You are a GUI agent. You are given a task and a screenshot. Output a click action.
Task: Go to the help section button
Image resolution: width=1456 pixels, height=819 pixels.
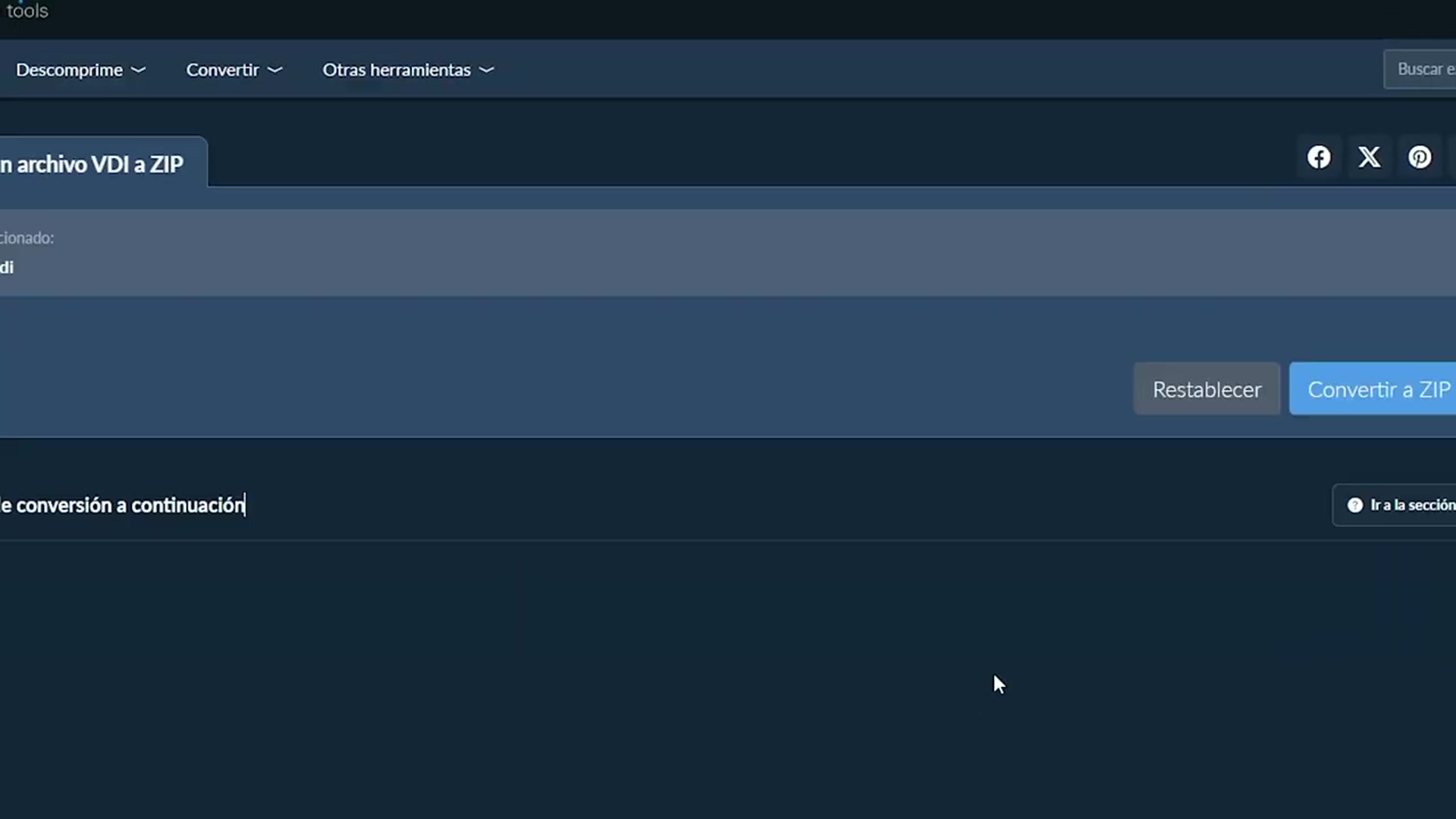click(1394, 505)
